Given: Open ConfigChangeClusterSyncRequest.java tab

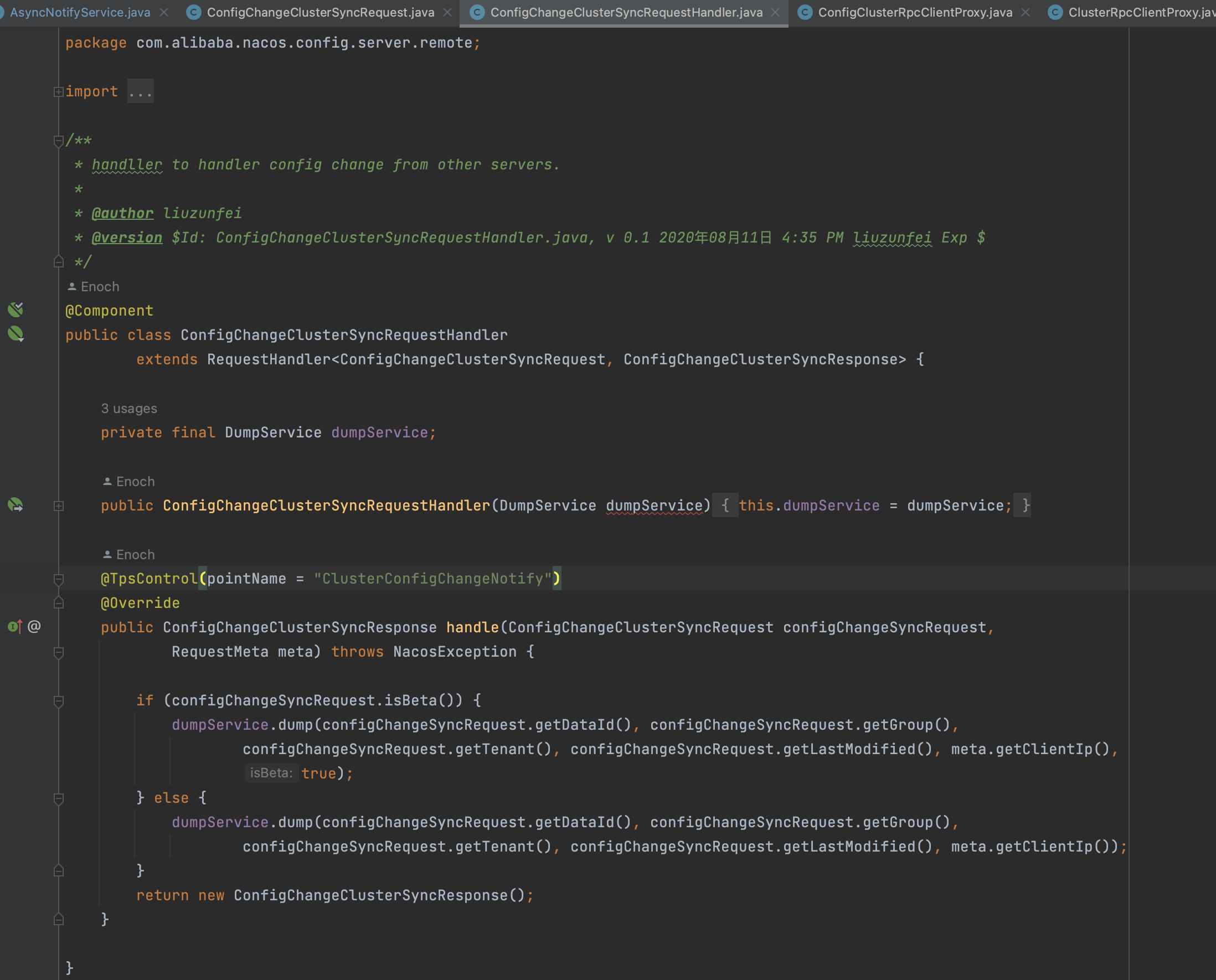Looking at the screenshot, I should 320,12.
